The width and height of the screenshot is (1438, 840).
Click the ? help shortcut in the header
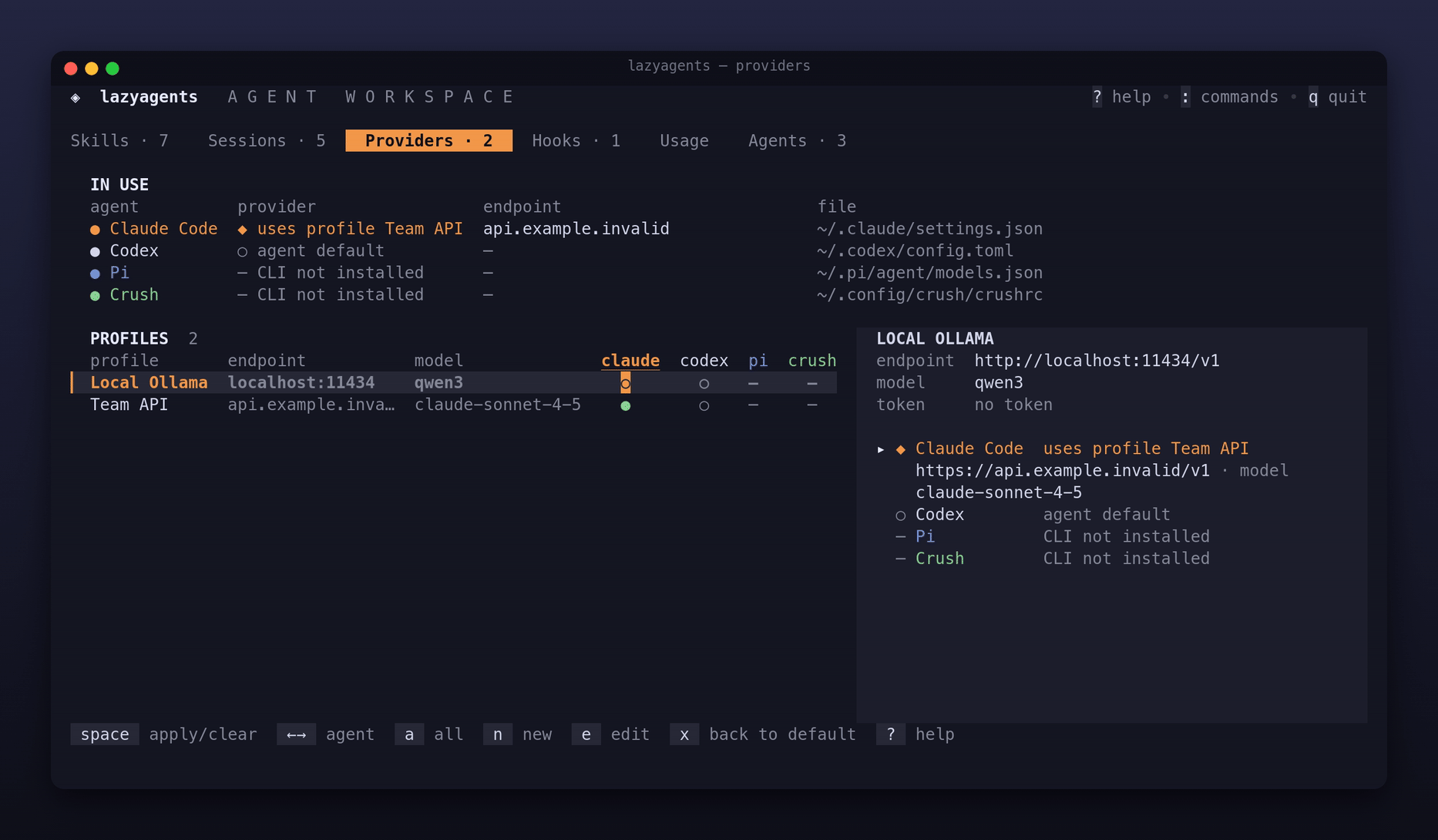pyautogui.click(x=1121, y=97)
